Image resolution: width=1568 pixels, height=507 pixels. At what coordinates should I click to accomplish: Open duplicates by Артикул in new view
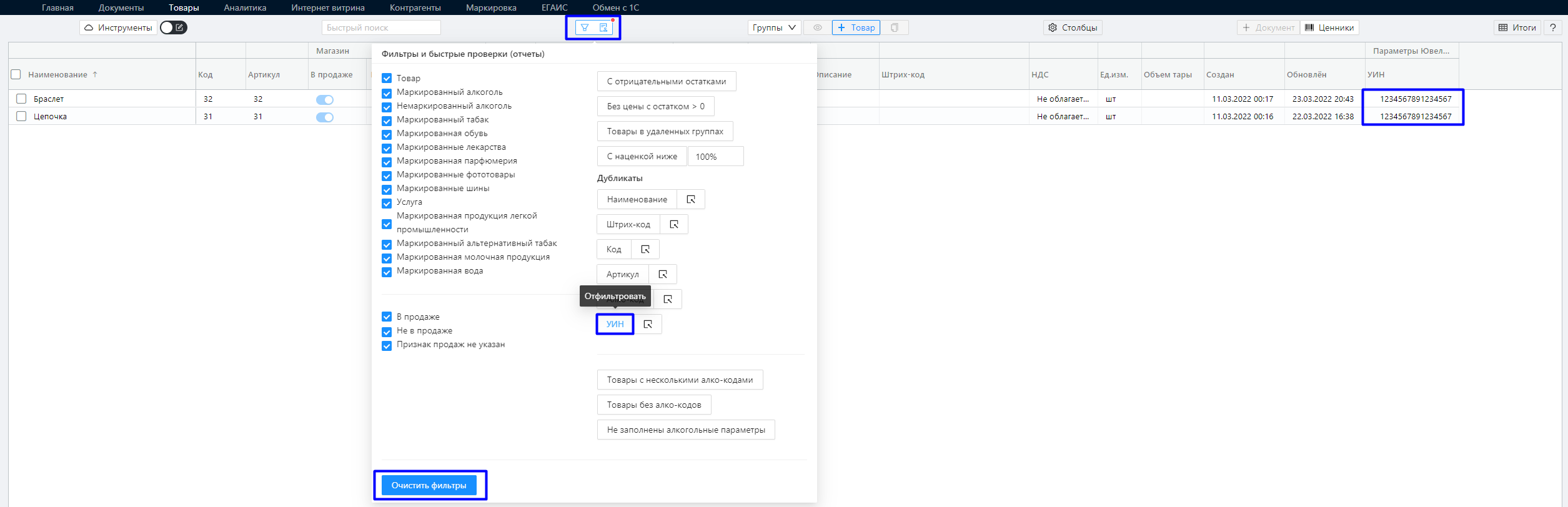[x=663, y=274]
